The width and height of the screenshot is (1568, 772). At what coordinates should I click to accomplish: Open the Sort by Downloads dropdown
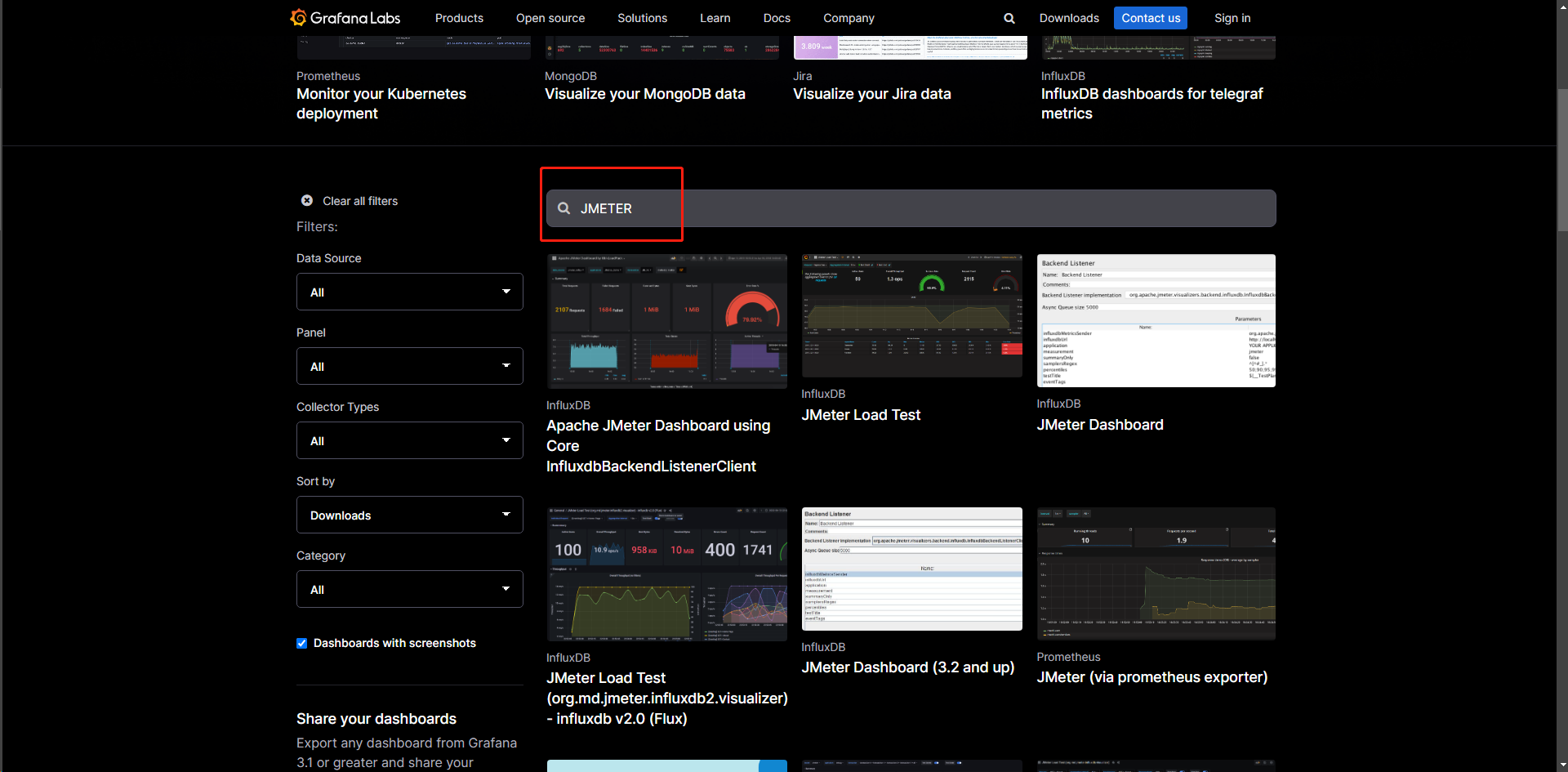[410, 515]
